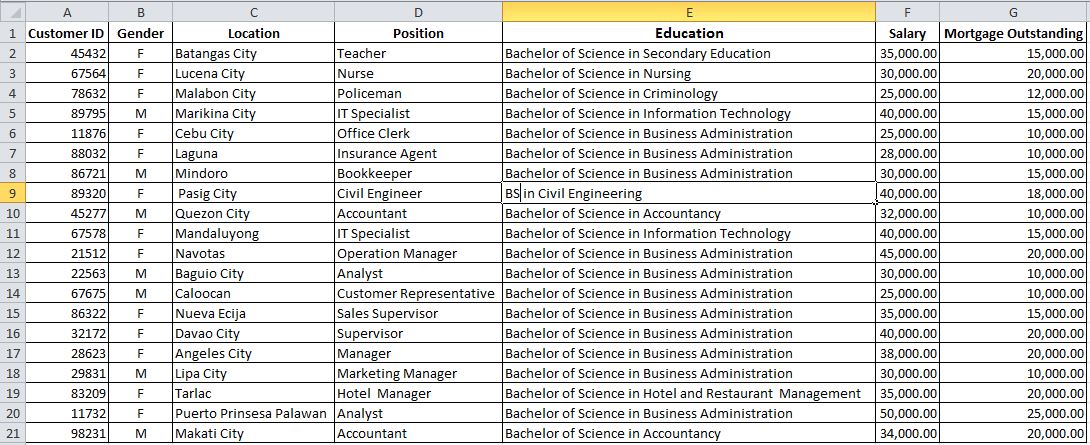Click the "Customer Representative" position cell
This screenshot has height=445, width=1090.
tap(418, 293)
